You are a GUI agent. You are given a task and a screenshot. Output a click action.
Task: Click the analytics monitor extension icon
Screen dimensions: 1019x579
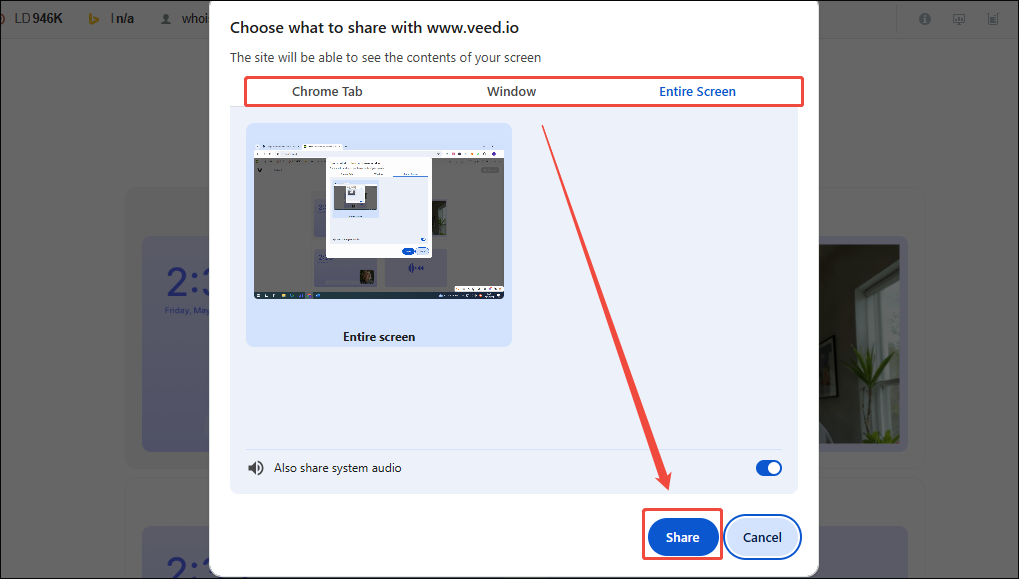(x=959, y=18)
